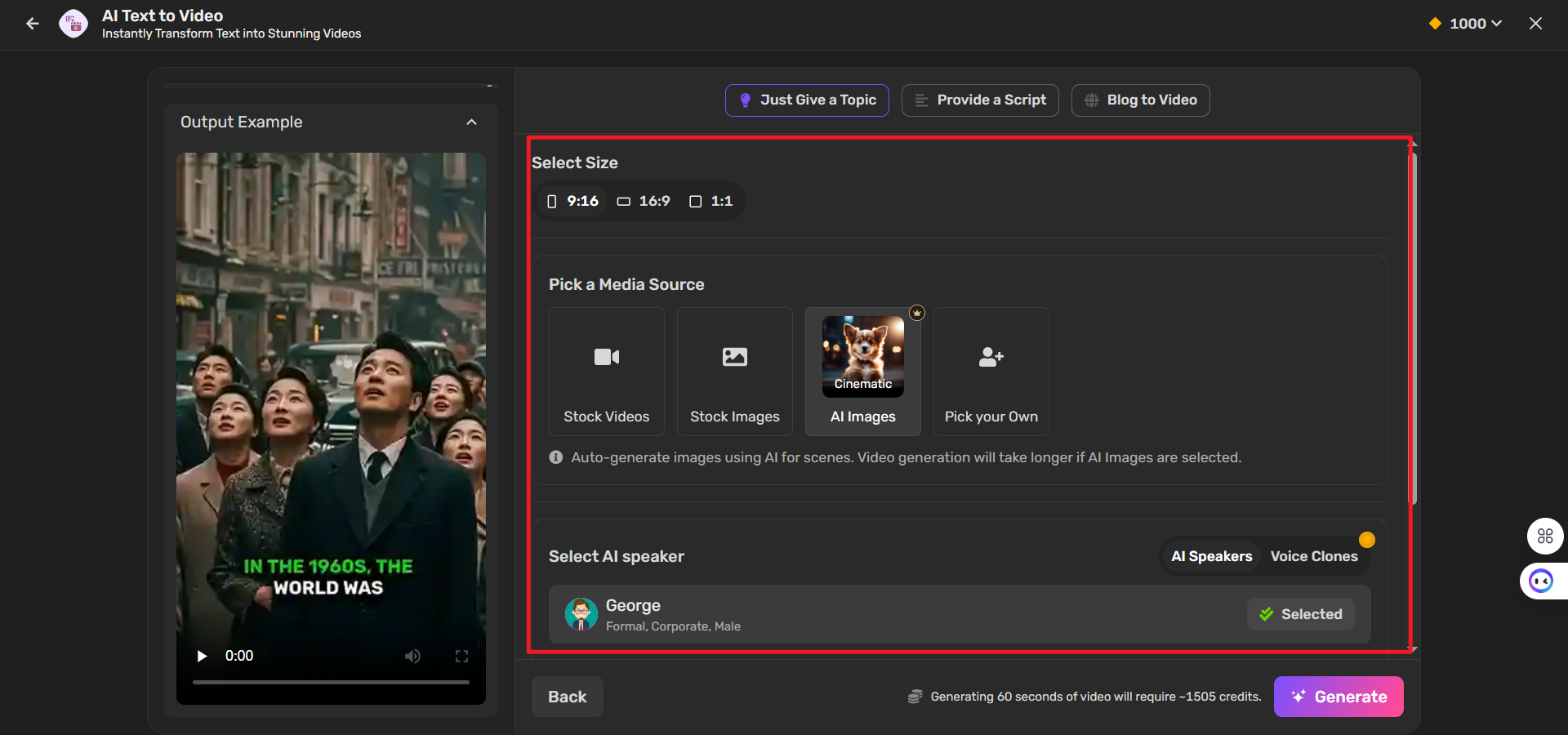Viewport: 1568px width, 735px height.
Task: Mute the example video audio
Action: coord(412,656)
